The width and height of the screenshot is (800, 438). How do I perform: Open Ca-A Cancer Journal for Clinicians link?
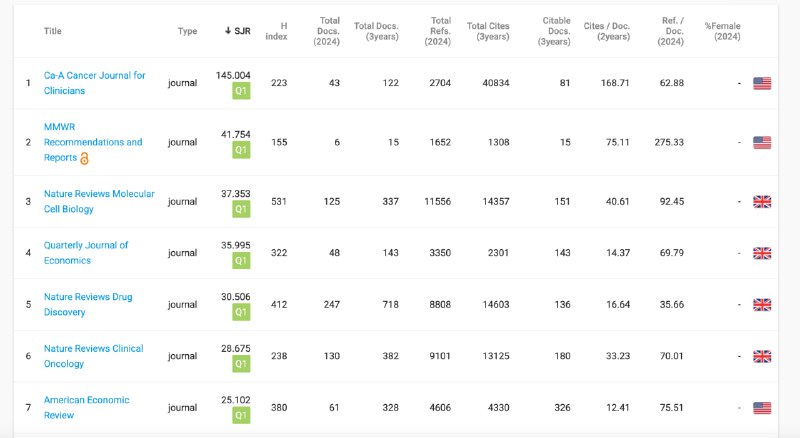[94, 83]
